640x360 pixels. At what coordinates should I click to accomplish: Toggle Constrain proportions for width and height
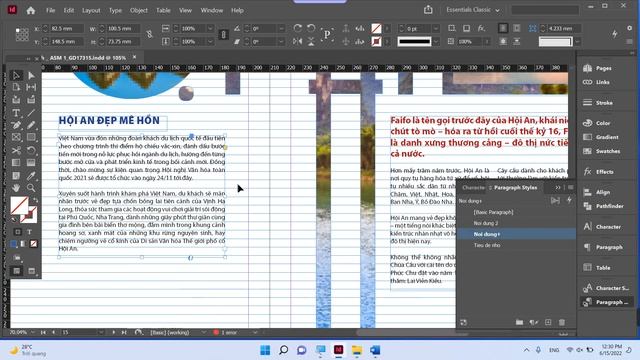click(150, 35)
